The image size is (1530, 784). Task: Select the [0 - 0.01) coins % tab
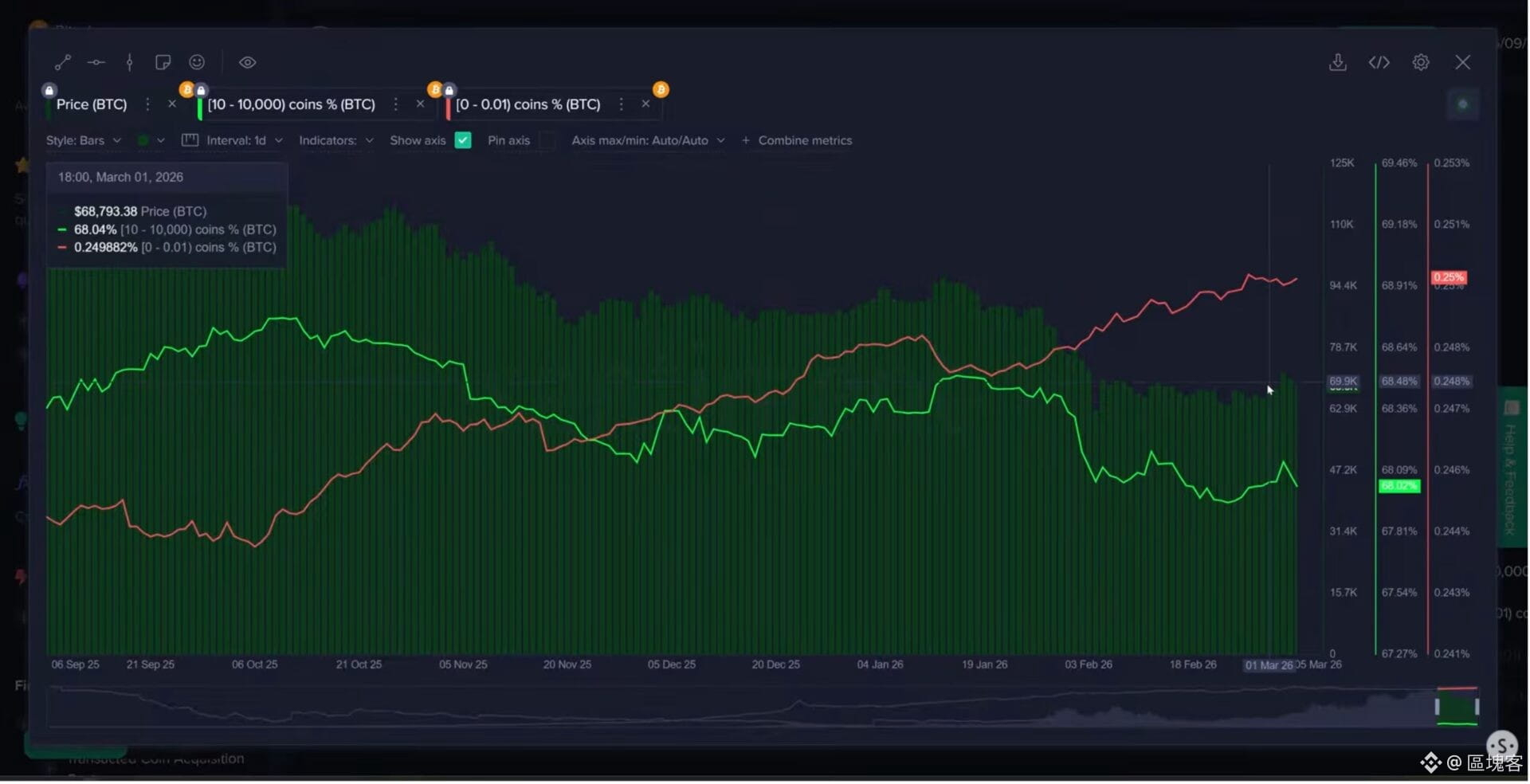click(528, 104)
